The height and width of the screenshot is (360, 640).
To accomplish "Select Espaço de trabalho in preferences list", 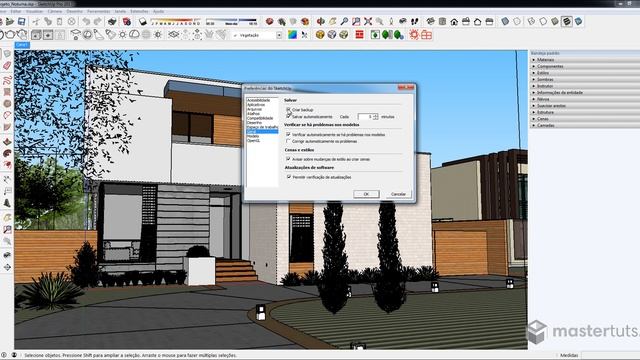I will [x=262, y=127].
